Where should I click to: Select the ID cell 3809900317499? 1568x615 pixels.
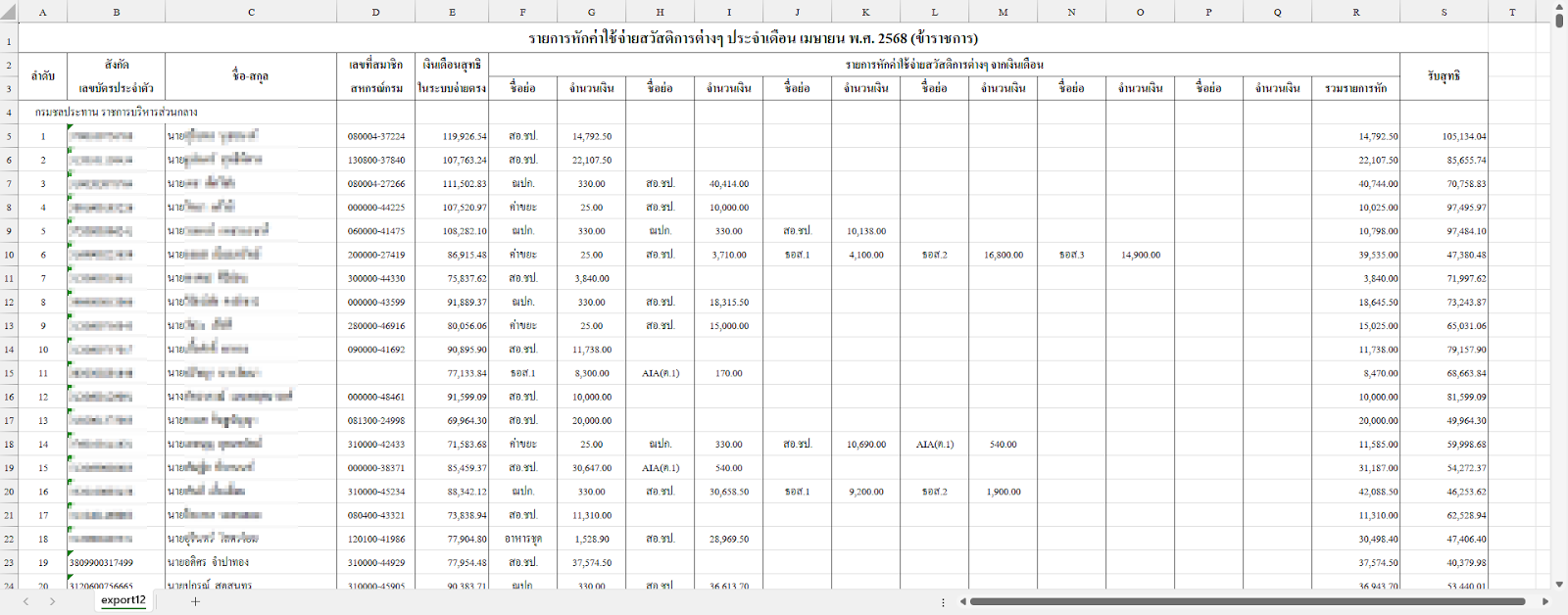coord(117,563)
